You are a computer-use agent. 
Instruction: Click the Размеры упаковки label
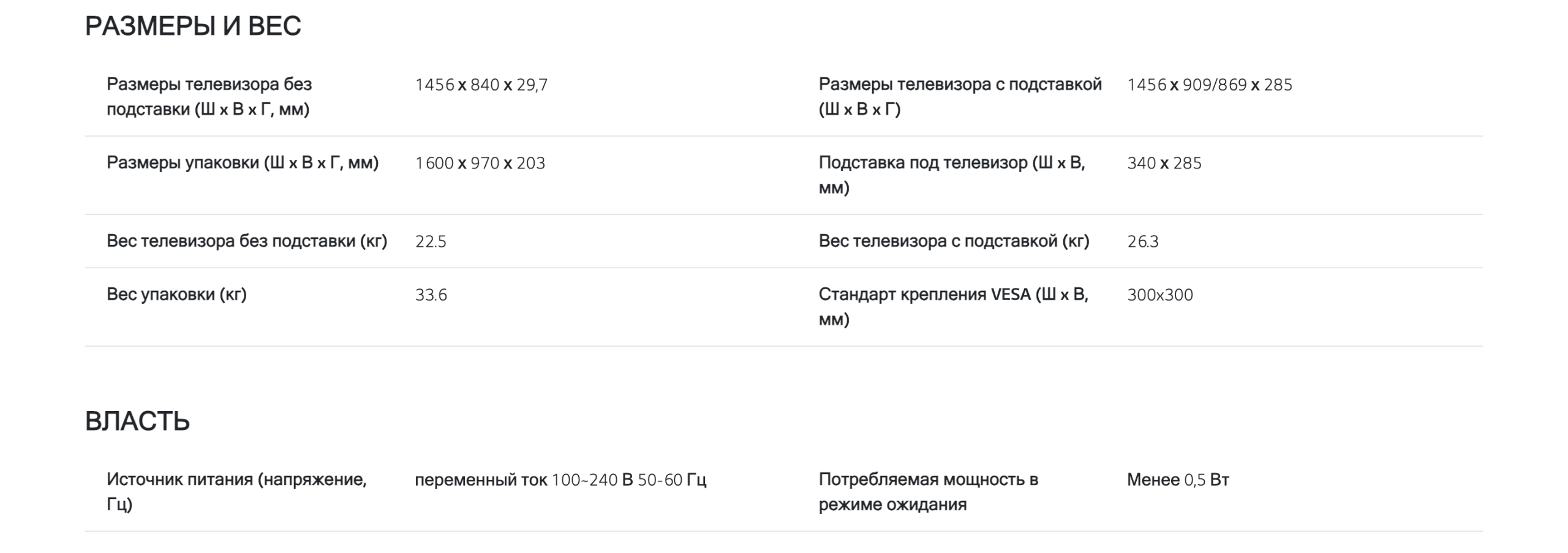(x=243, y=163)
